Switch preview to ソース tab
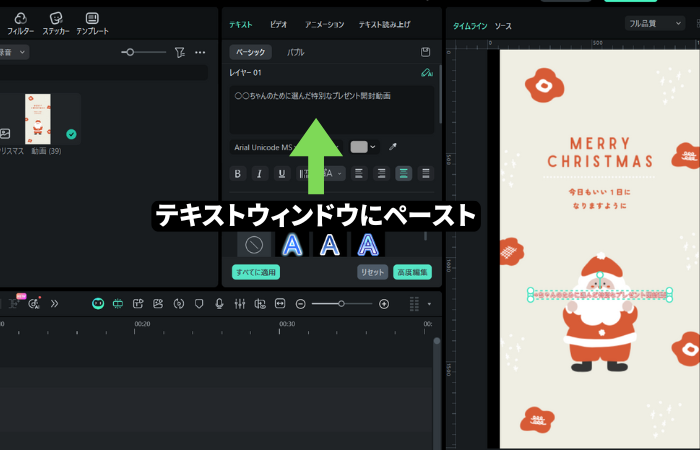The width and height of the screenshot is (700, 450). [503, 26]
